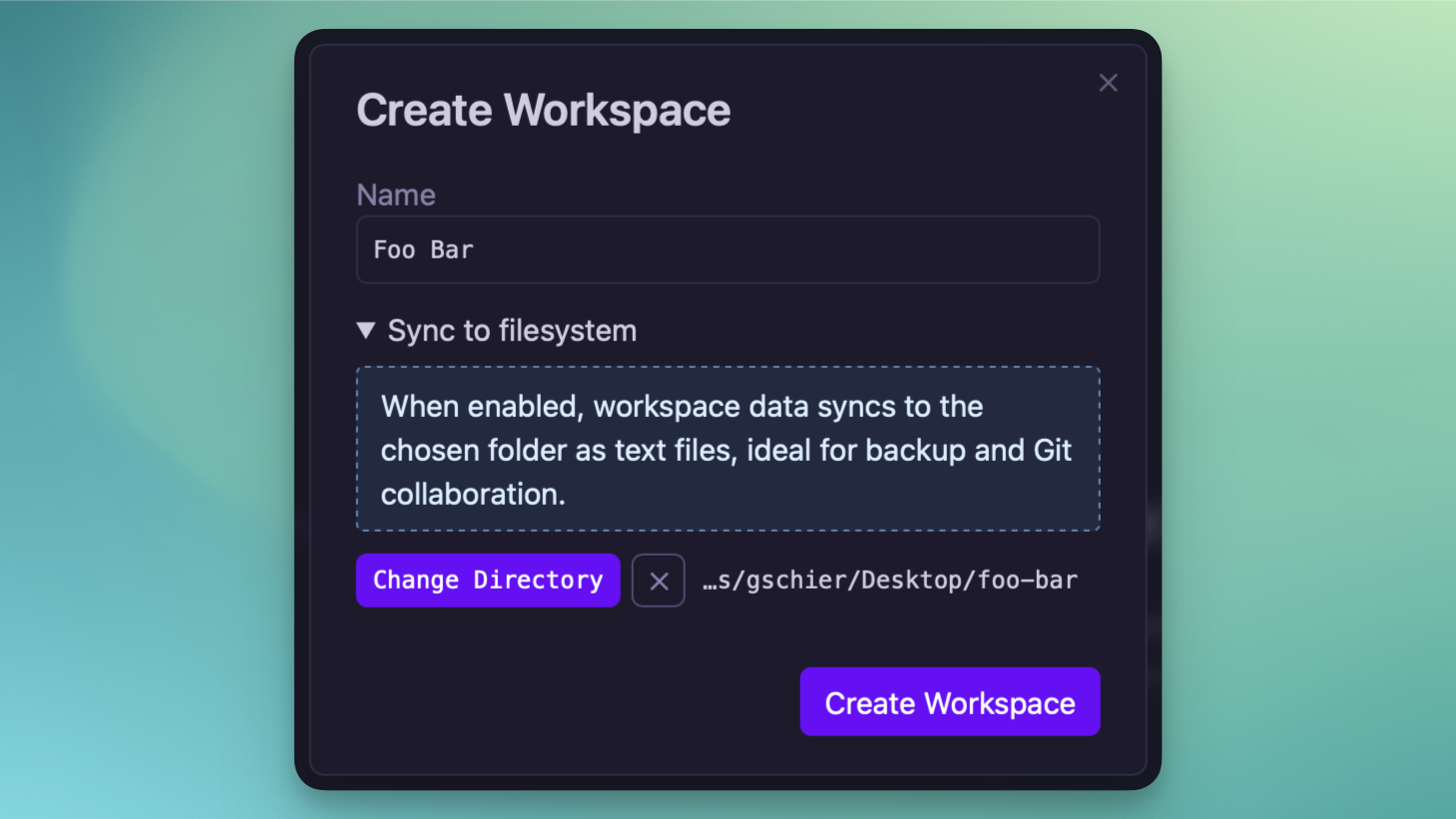Click the Sync to filesystem label
Image resolution: width=1456 pixels, height=819 pixels.
511,330
